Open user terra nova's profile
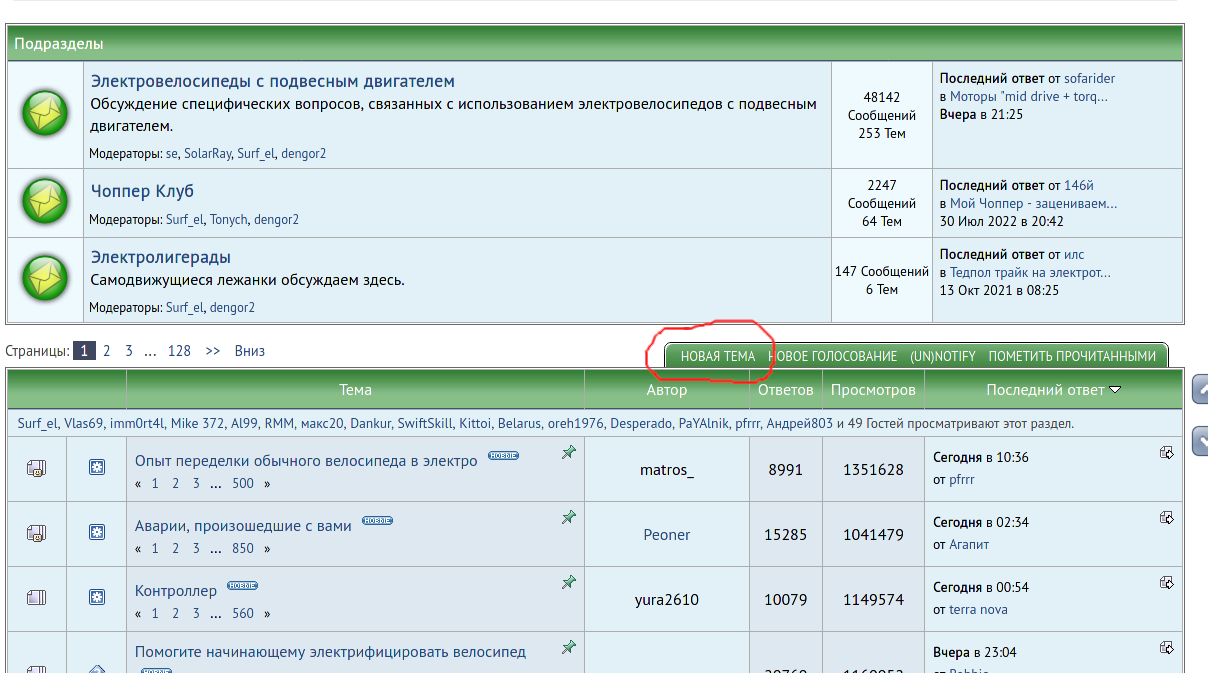This screenshot has height=673, width=1208. pos(978,609)
